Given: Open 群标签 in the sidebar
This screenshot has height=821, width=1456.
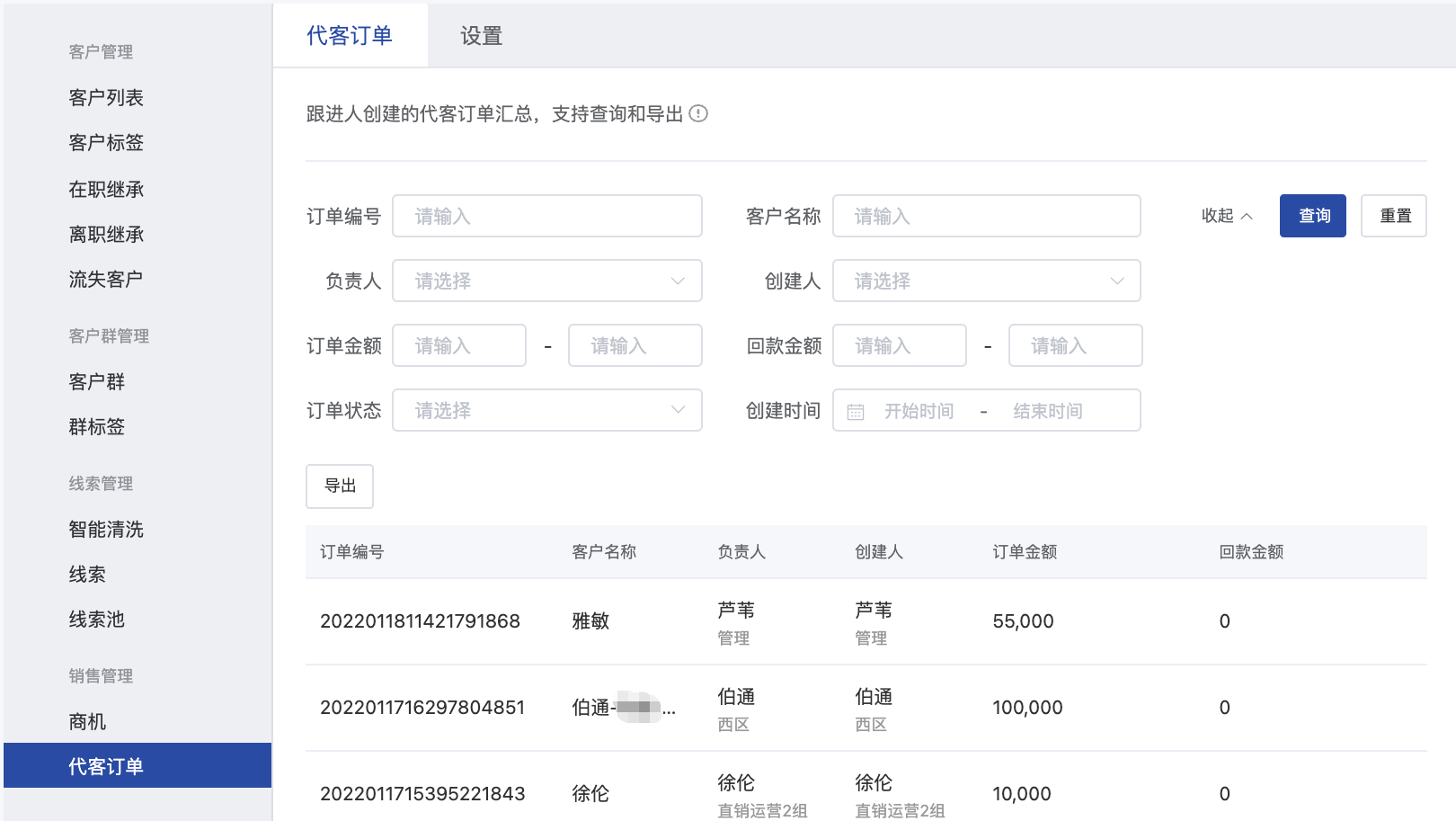Looking at the screenshot, I should tap(97, 426).
